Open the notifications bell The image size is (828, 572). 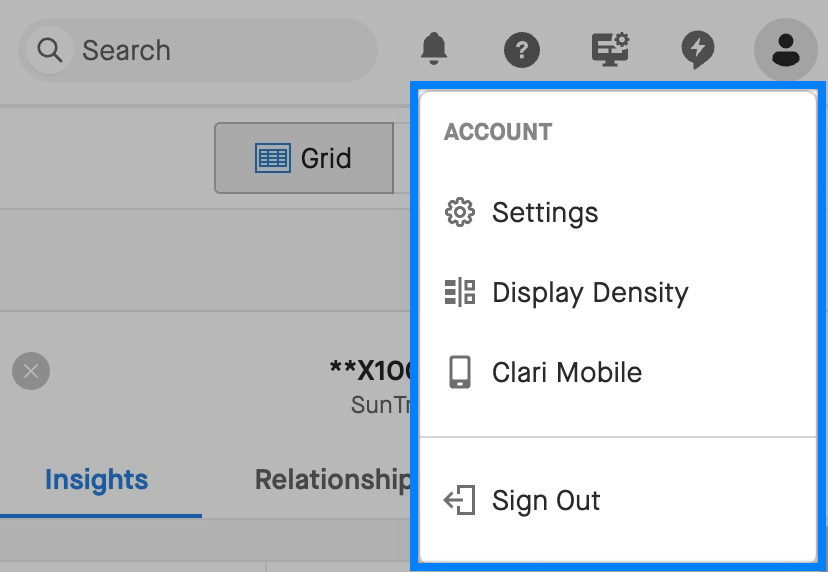(x=434, y=49)
